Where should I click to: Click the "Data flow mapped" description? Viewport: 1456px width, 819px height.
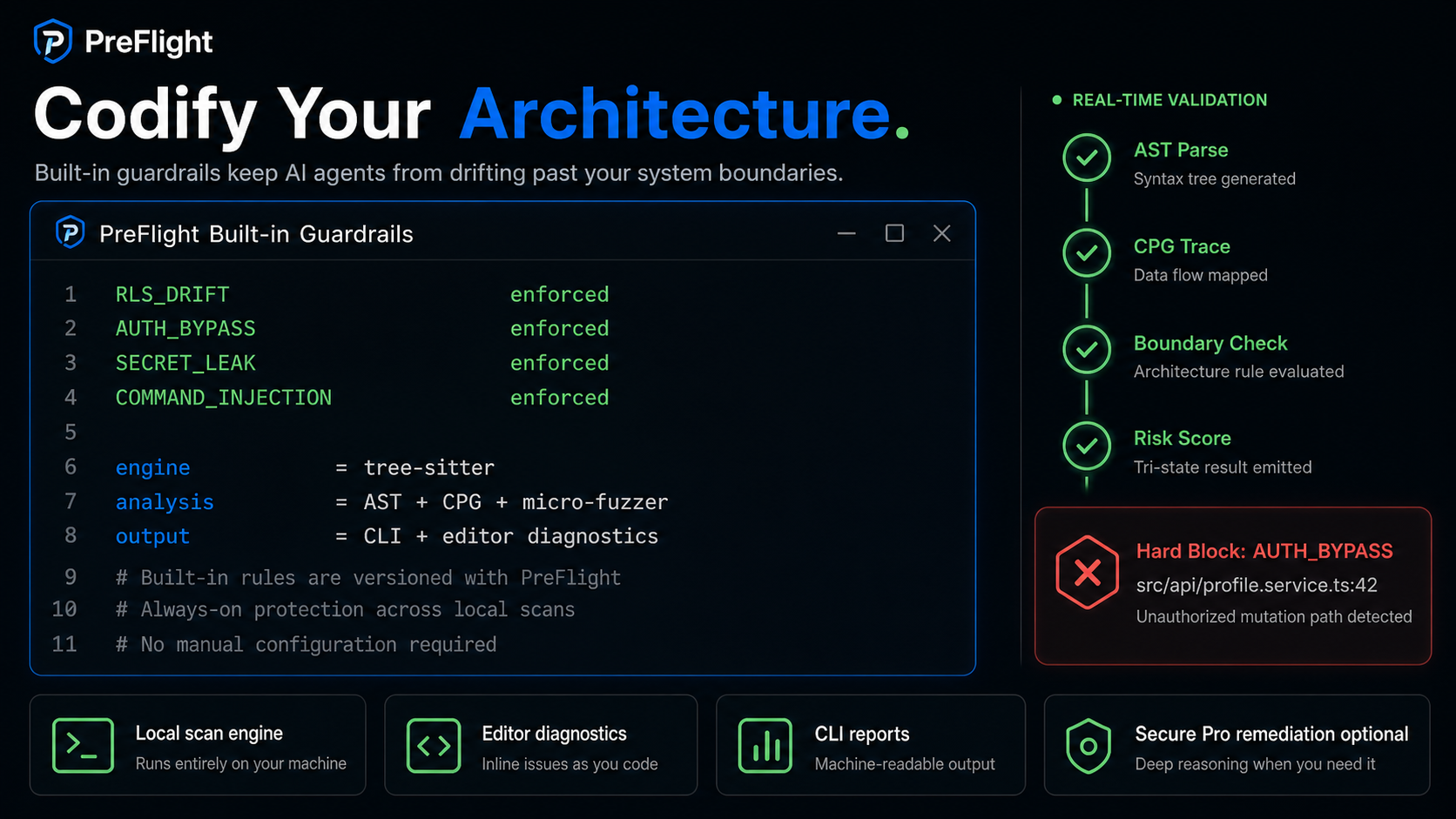coord(1200,275)
